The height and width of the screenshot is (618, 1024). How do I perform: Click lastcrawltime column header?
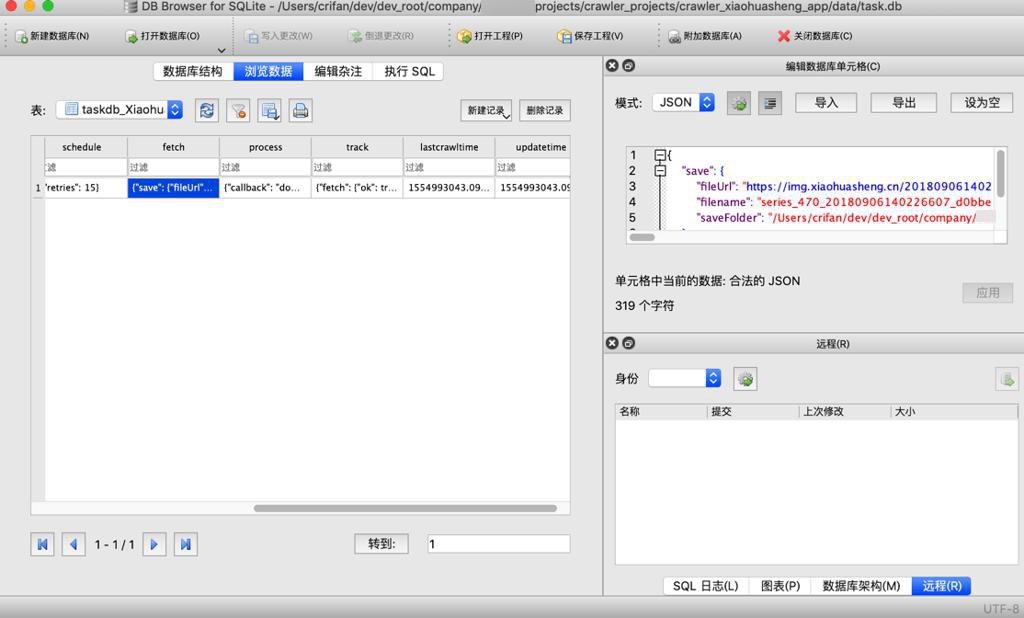pyautogui.click(x=449, y=147)
